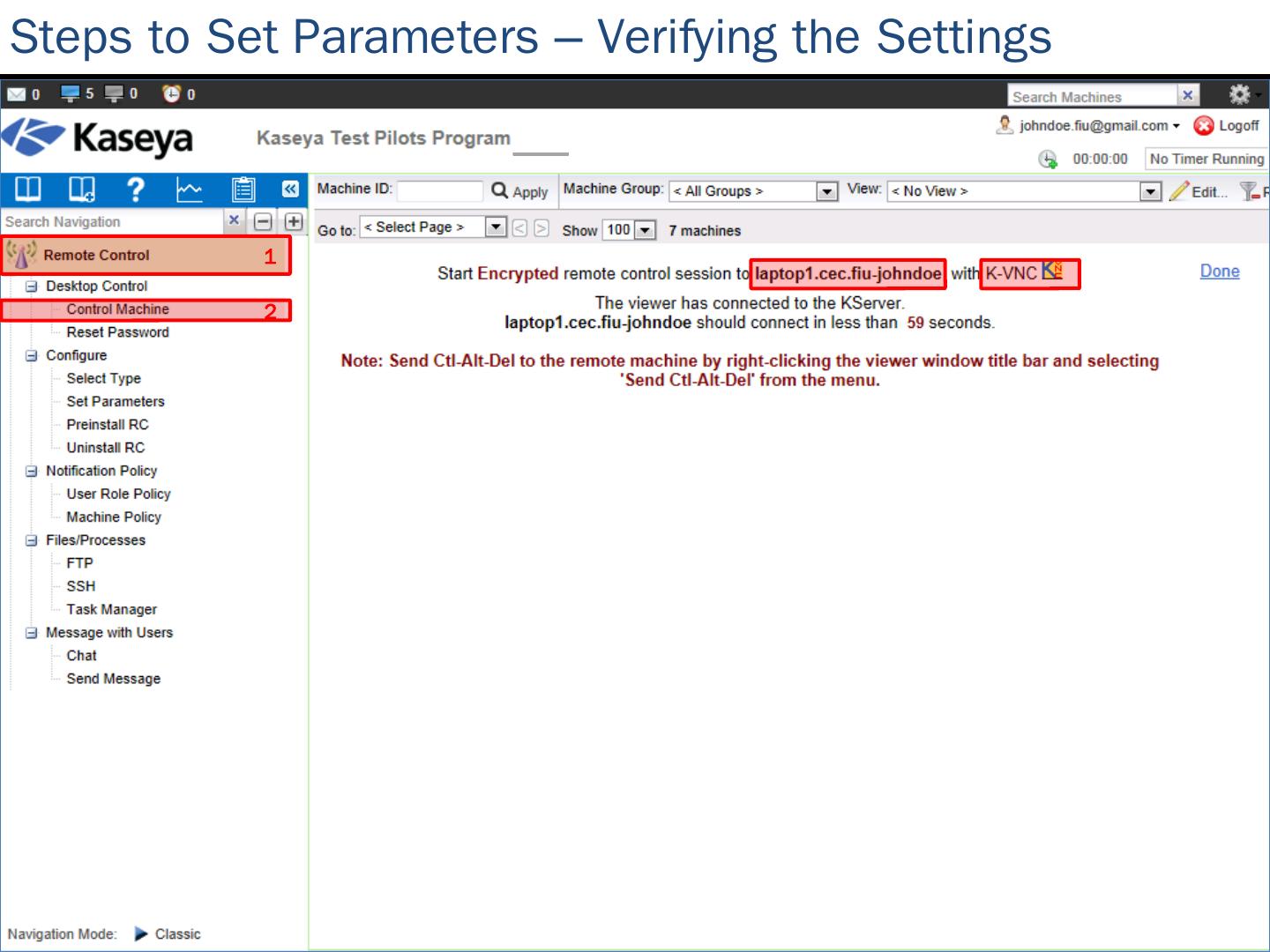Click the user avatar icon beside johndoe email
This screenshot has width=1270, height=952.
coord(1005,125)
